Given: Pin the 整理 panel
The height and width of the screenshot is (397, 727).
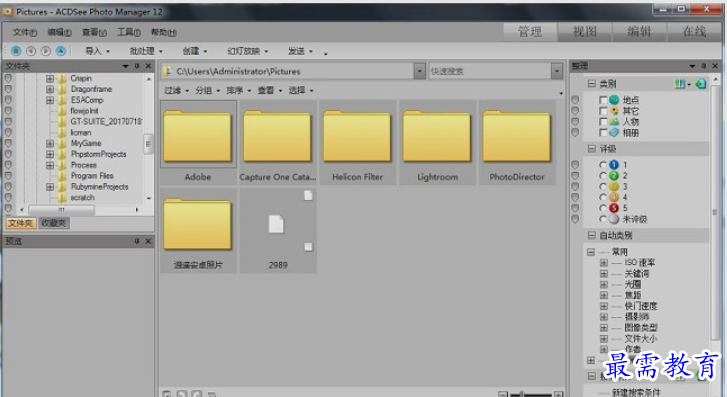Looking at the screenshot, I should pos(703,66).
